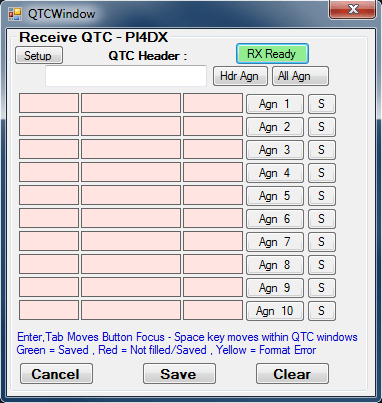Request repeat with Agn 9 button
The height and width of the screenshot is (403, 382).
pyautogui.click(x=275, y=288)
